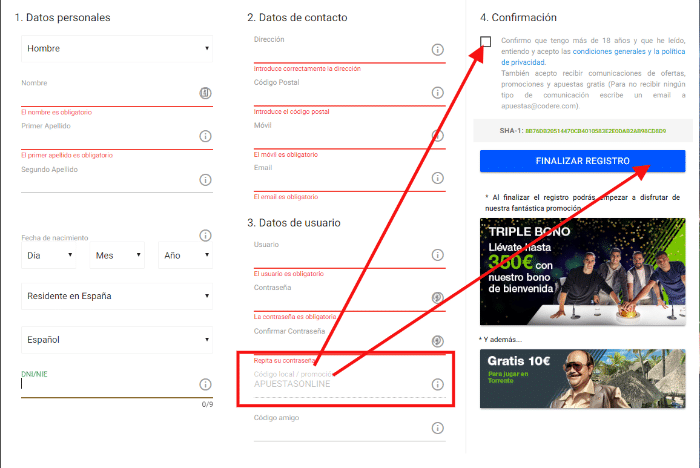Click the '3. Datos de usuario' heading
The width and height of the screenshot is (700, 468).
[294, 223]
